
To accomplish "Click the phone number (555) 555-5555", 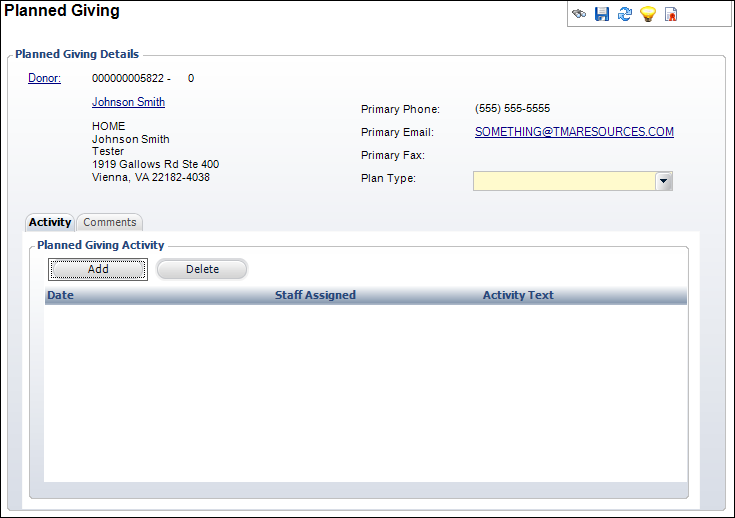I will pyautogui.click(x=512, y=108).
